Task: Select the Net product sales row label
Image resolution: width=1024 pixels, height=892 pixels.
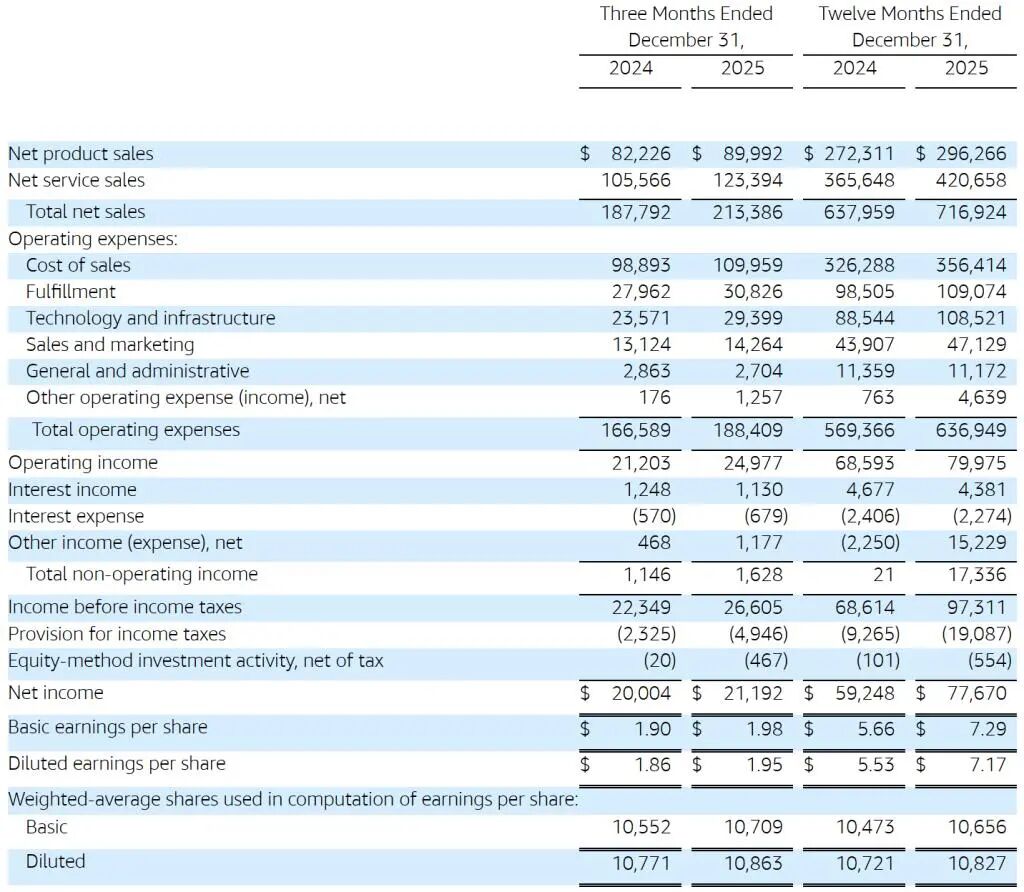Action: [80, 153]
